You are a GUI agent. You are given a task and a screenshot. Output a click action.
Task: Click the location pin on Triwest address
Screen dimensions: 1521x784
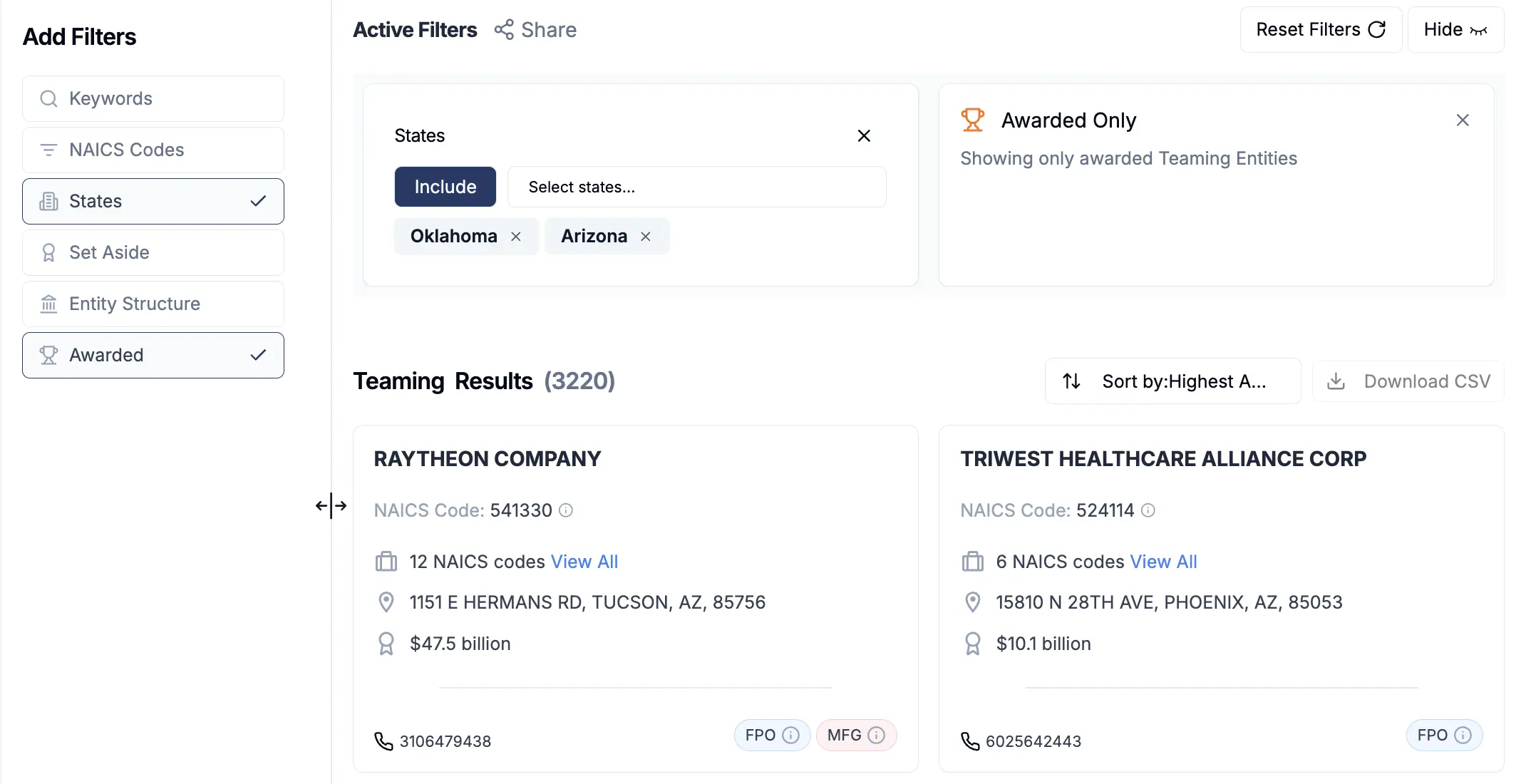click(973, 602)
